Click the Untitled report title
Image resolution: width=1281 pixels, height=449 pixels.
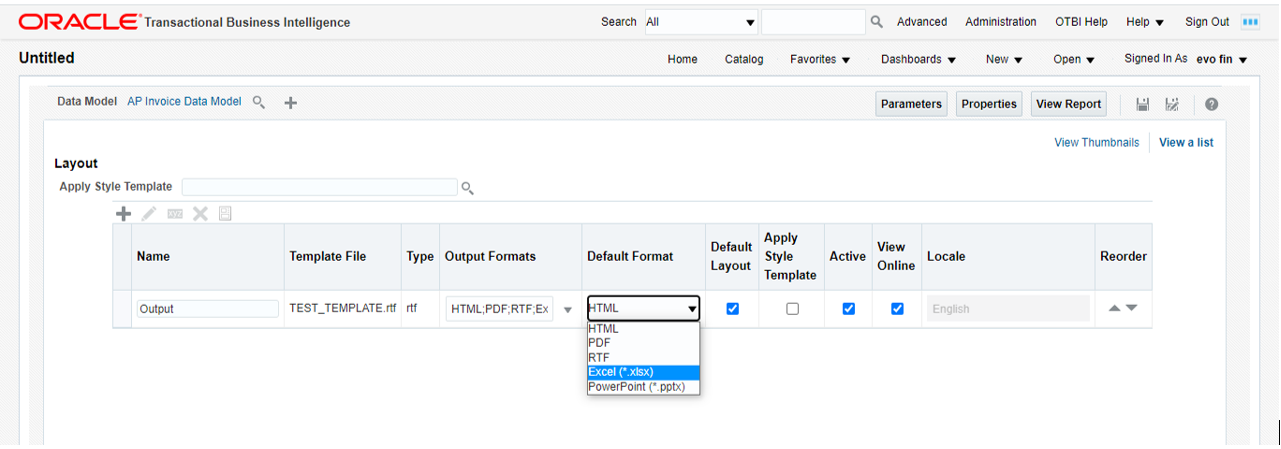(46, 58)
